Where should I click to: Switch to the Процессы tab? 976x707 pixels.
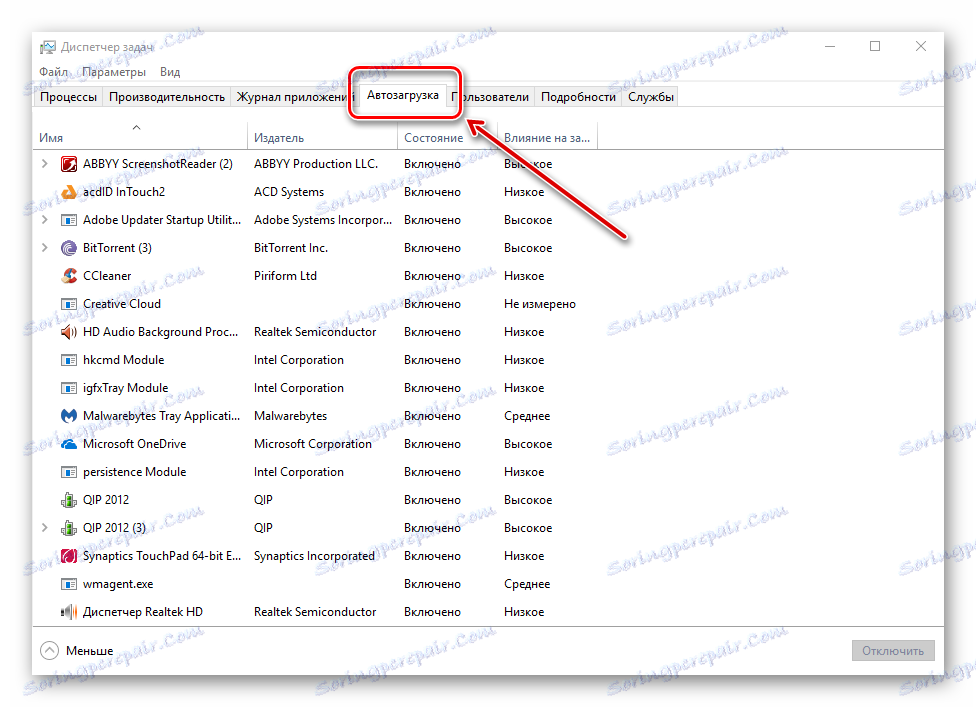click(68, 97)
